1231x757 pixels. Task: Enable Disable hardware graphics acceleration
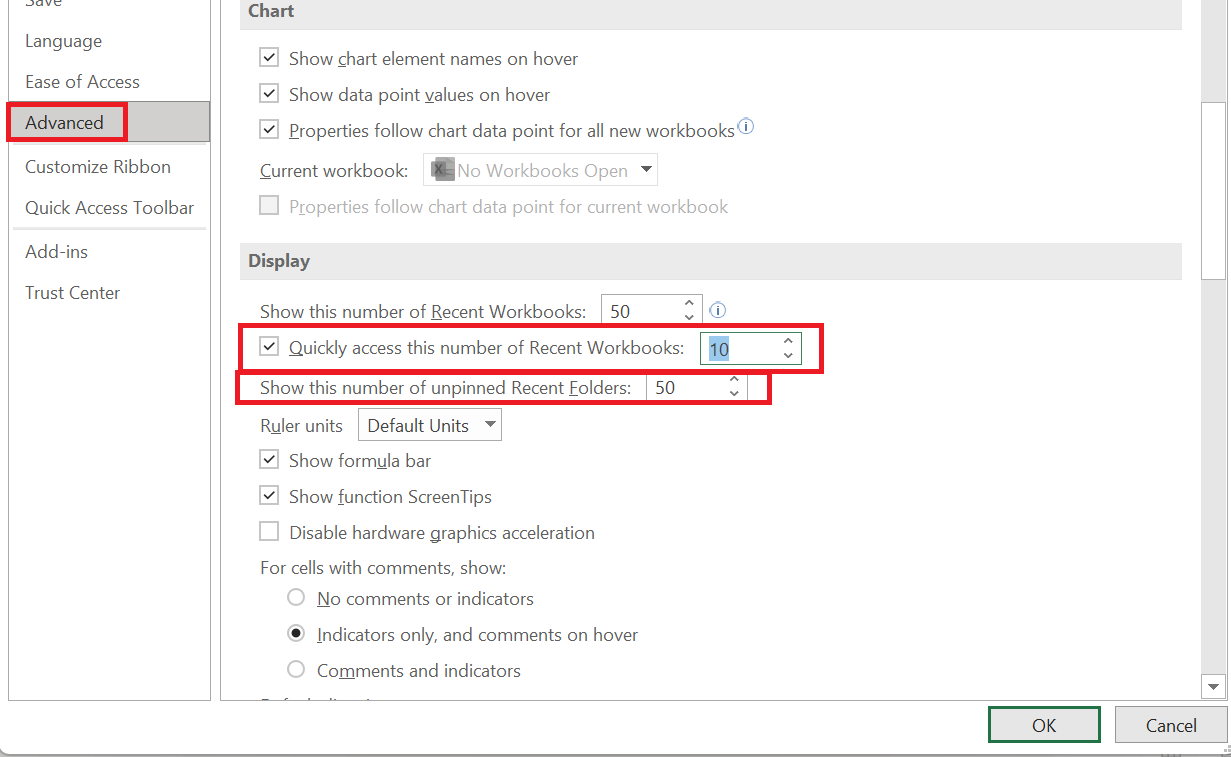pos(268,531)
